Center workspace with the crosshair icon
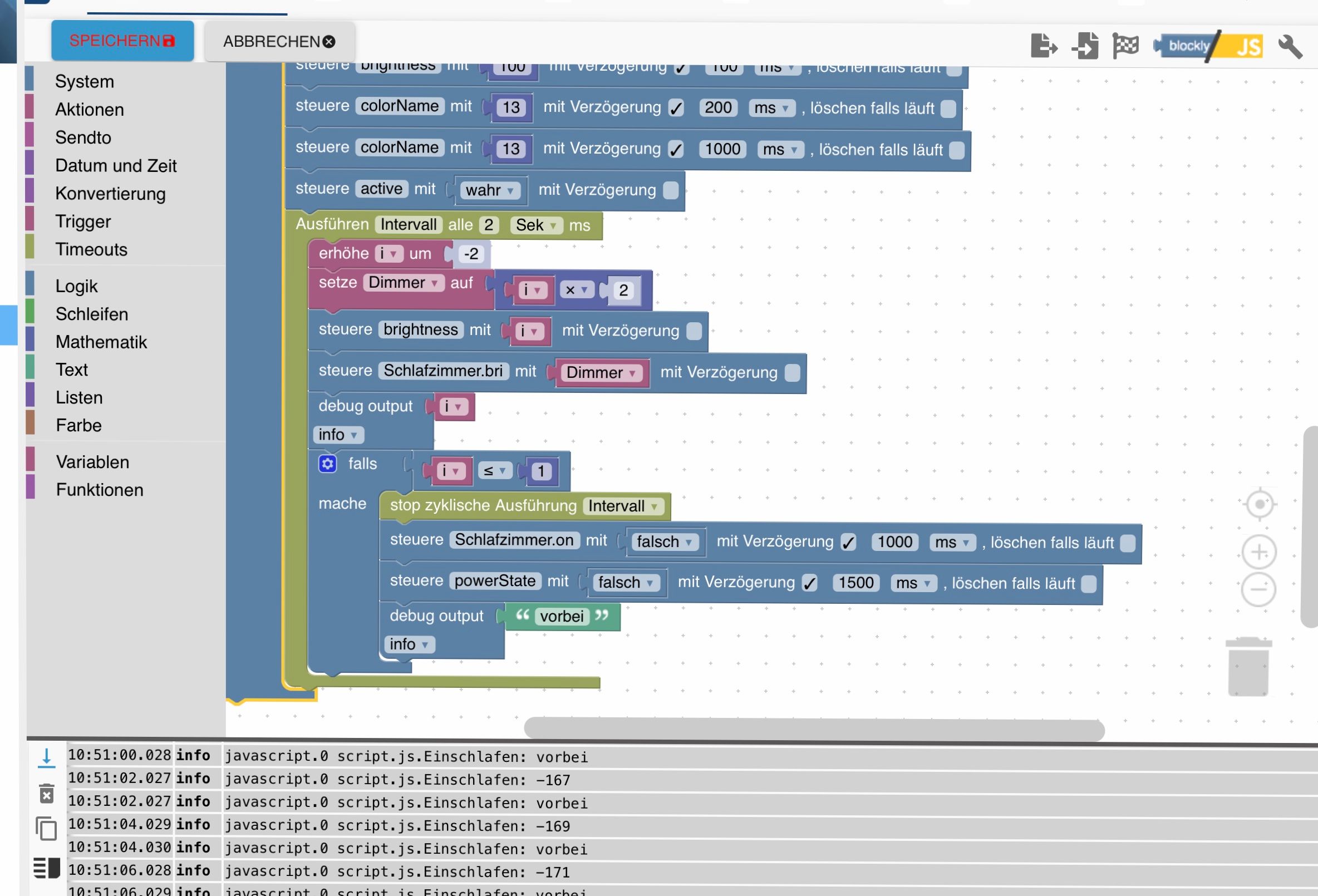This screenshot has height=896, width=1318. pyautogui.click(x=1260, y=504)
